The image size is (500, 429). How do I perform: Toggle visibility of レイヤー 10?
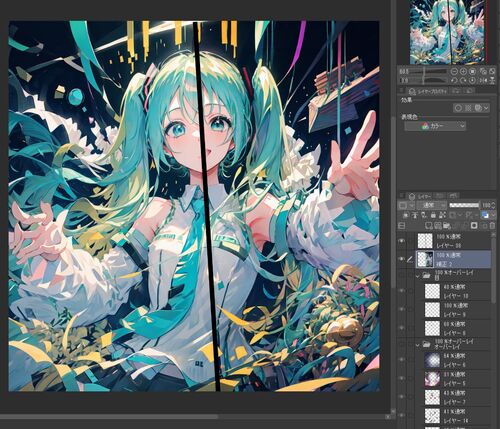[x=402, y=291]
